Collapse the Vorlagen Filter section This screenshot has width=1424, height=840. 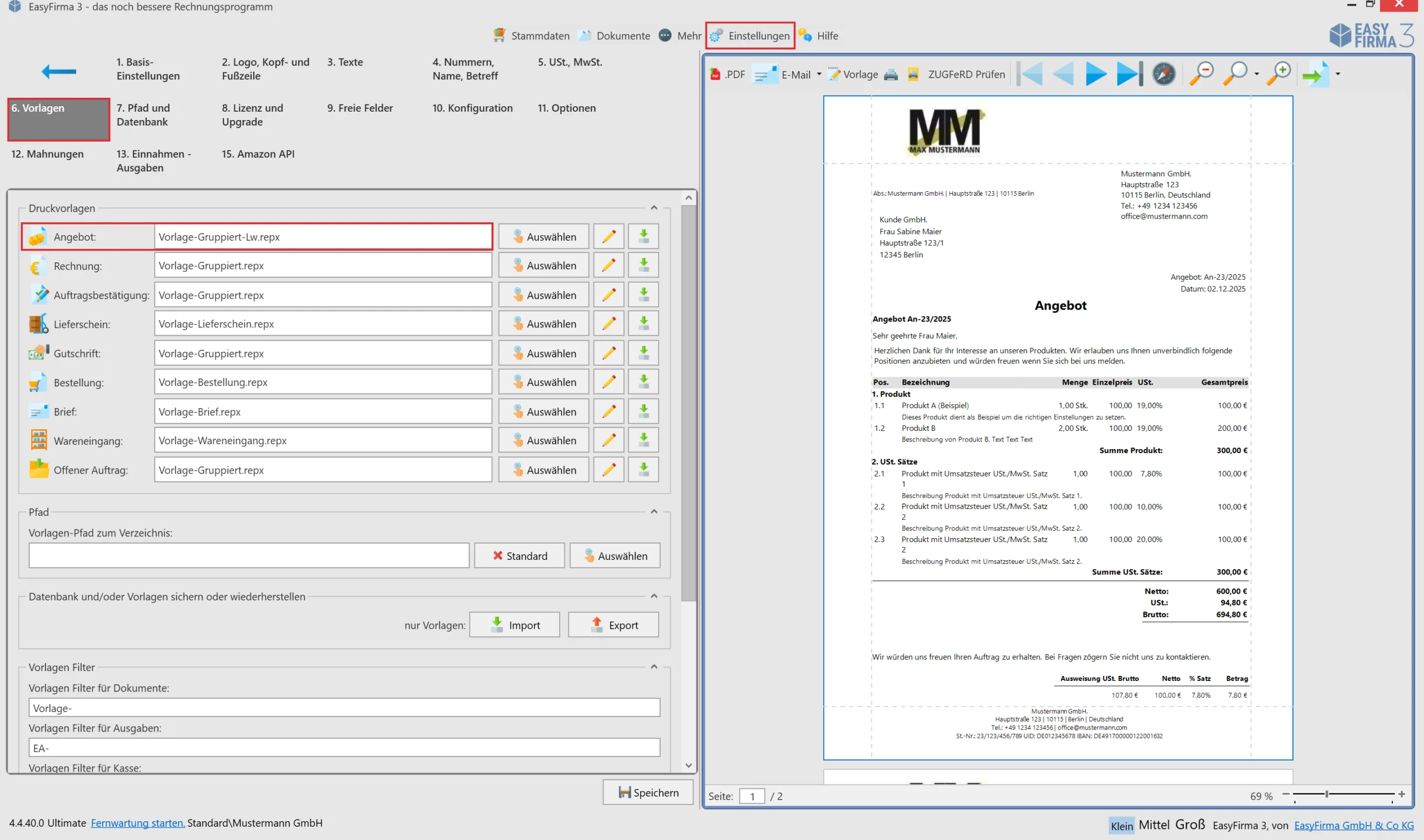click(x=654, y=667)
